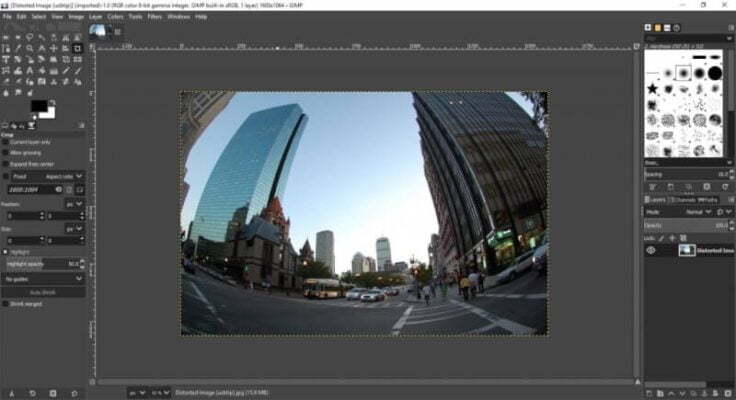Viewport: 736px width, 400px height.
Task: Open the brush filter dropdown arrow
Action: 729,38
